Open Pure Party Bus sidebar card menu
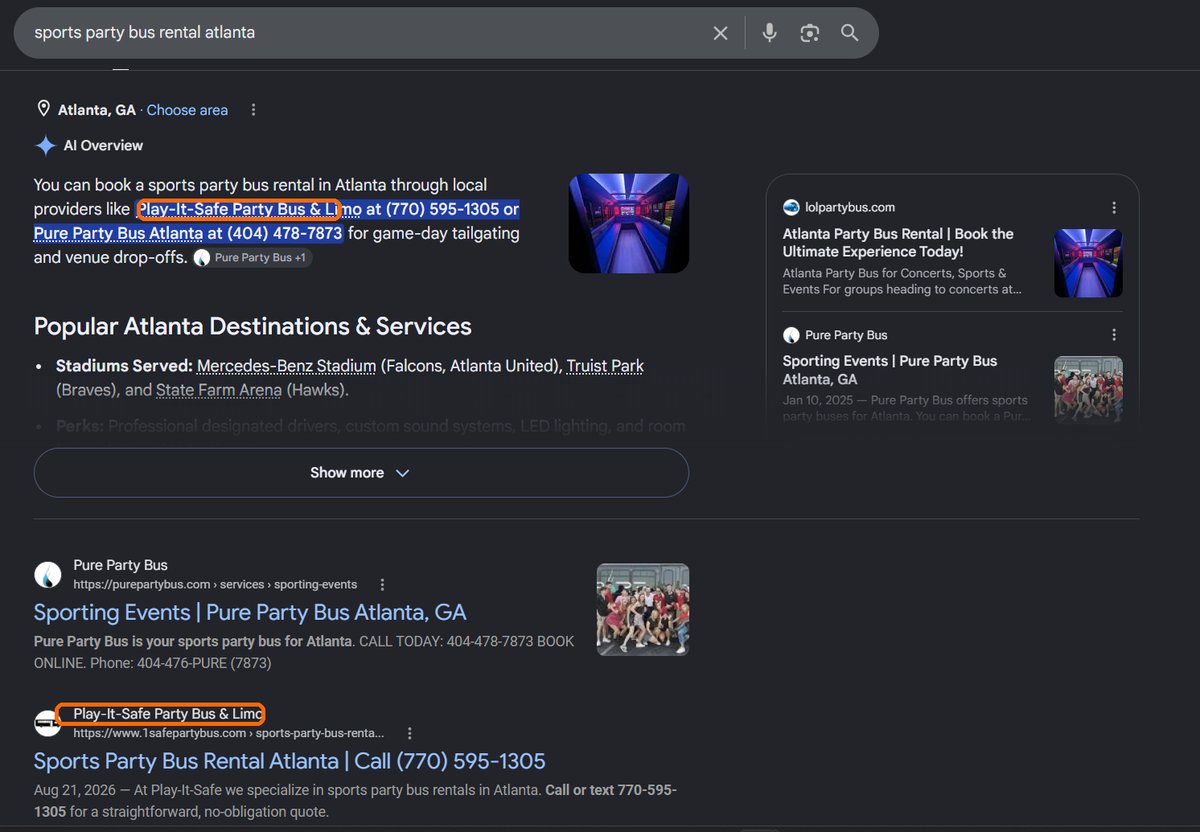The width and height of the screenshot is (1200, 832). point(1114,335)
